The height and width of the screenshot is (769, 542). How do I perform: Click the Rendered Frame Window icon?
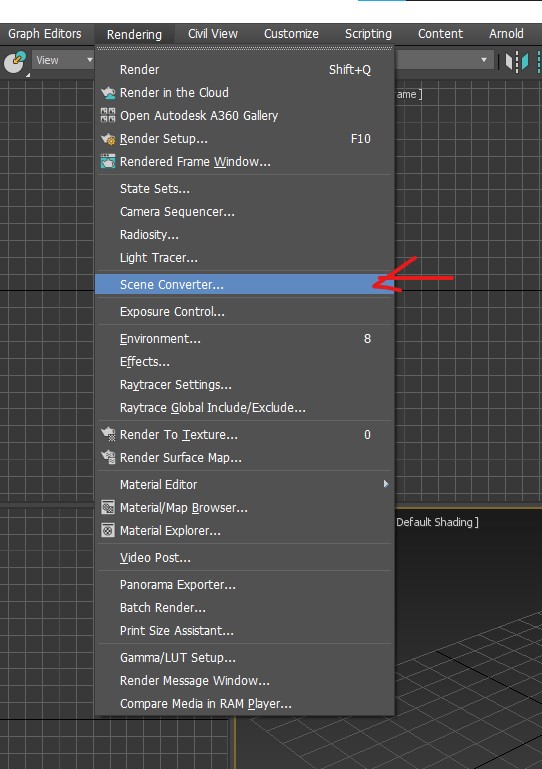tap(108, 161)
